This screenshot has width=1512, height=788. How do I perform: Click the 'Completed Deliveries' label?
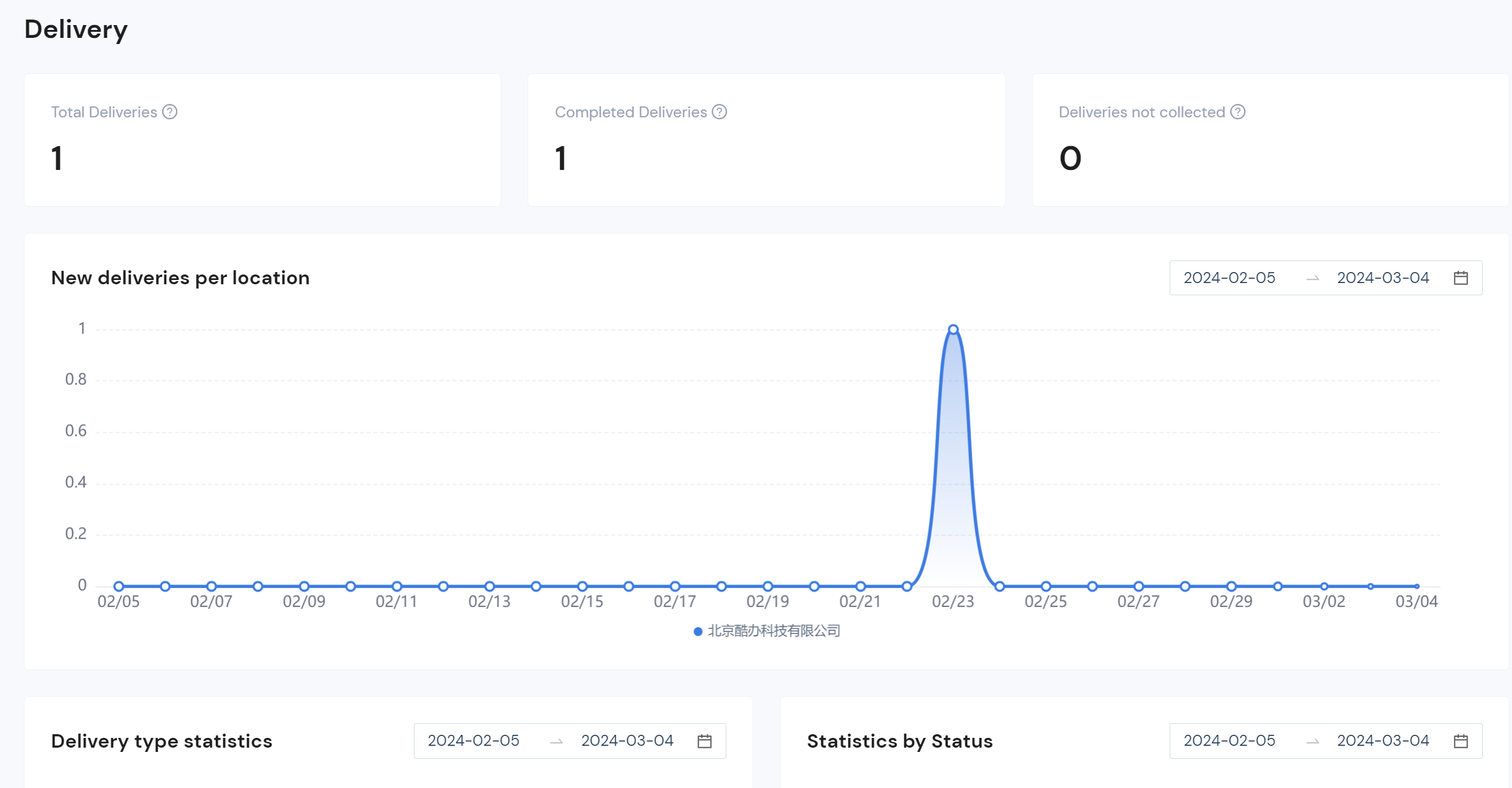tap(631, 112)
